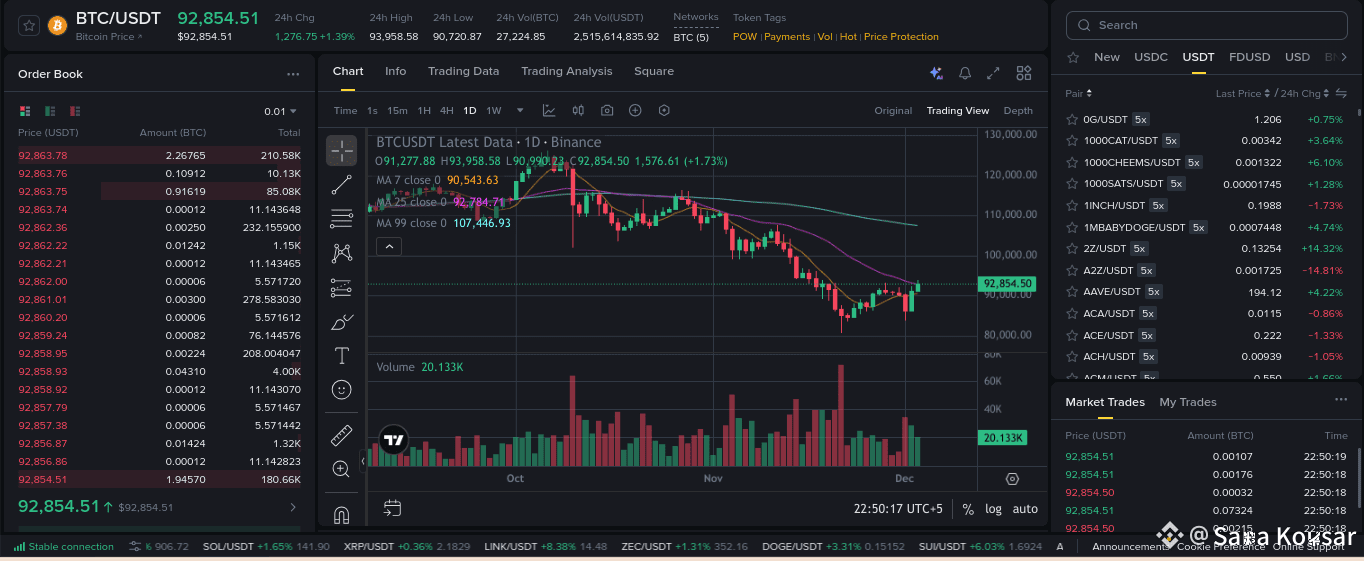Toggle auto scale on chart
Screen dimensions: 1364x561
pos(1025,509)
